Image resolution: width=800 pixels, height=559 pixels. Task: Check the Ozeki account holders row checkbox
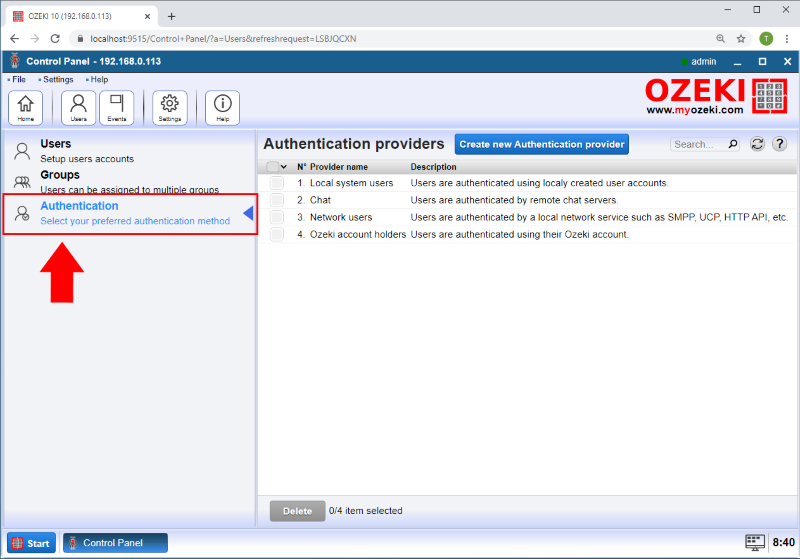(x=277, y=235)
